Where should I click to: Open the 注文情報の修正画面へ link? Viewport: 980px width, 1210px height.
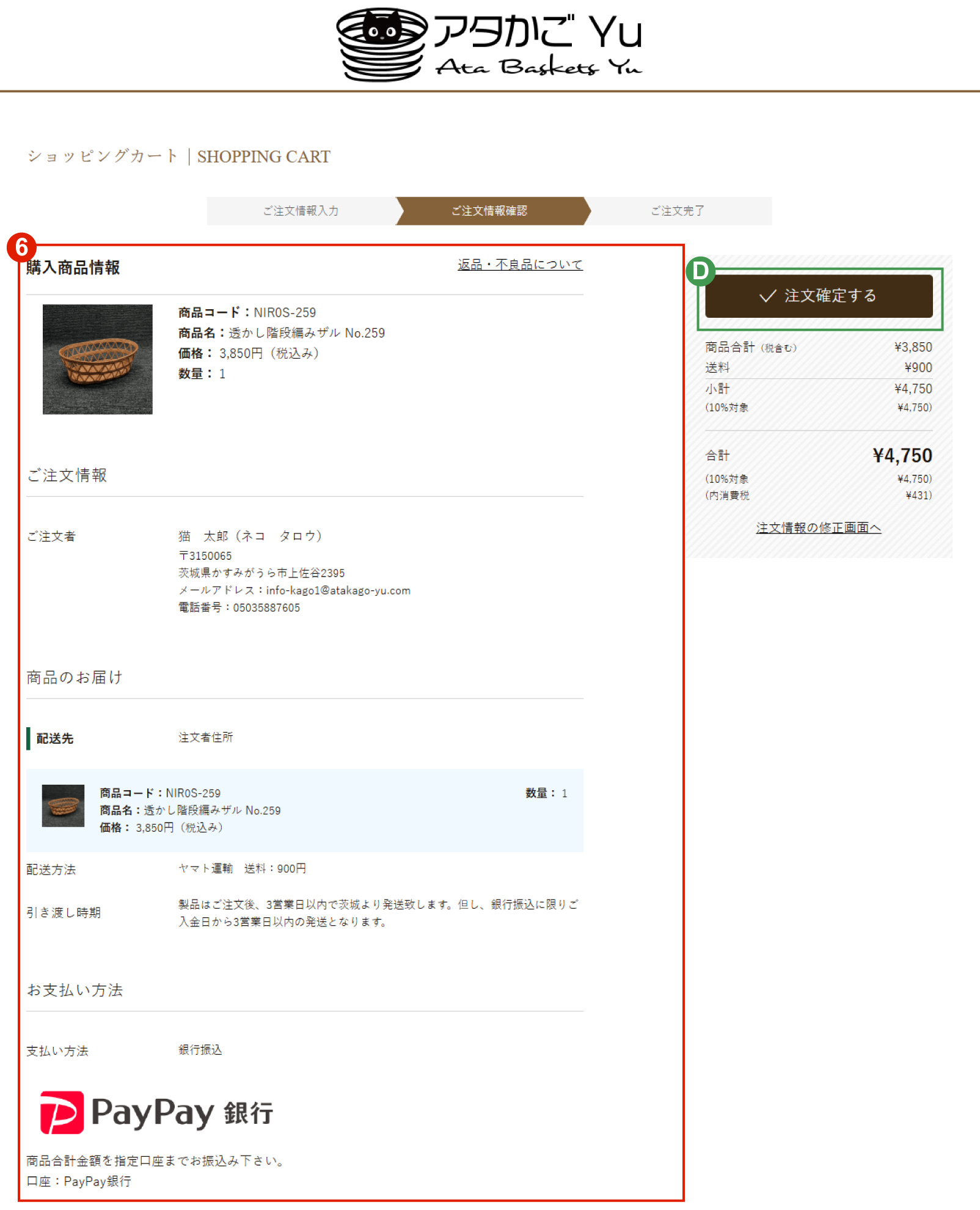point(819,528)
